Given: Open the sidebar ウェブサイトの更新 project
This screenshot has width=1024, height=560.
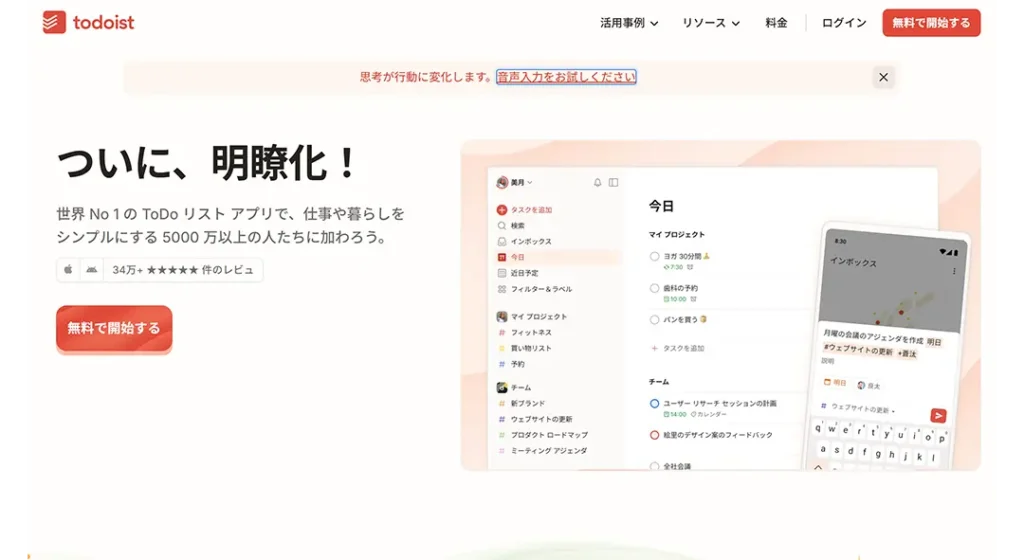Looking at the screenshot, I should point(541,419).
